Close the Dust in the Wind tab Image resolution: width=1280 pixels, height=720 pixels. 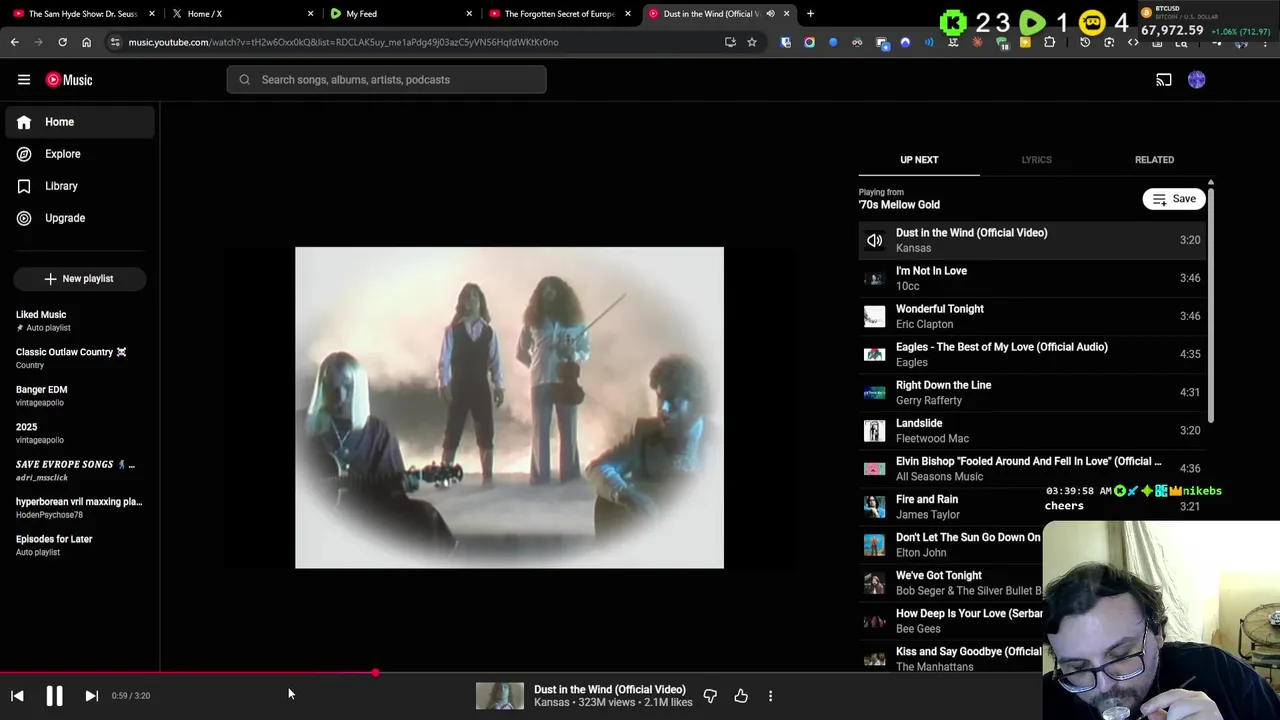[786, 14]
